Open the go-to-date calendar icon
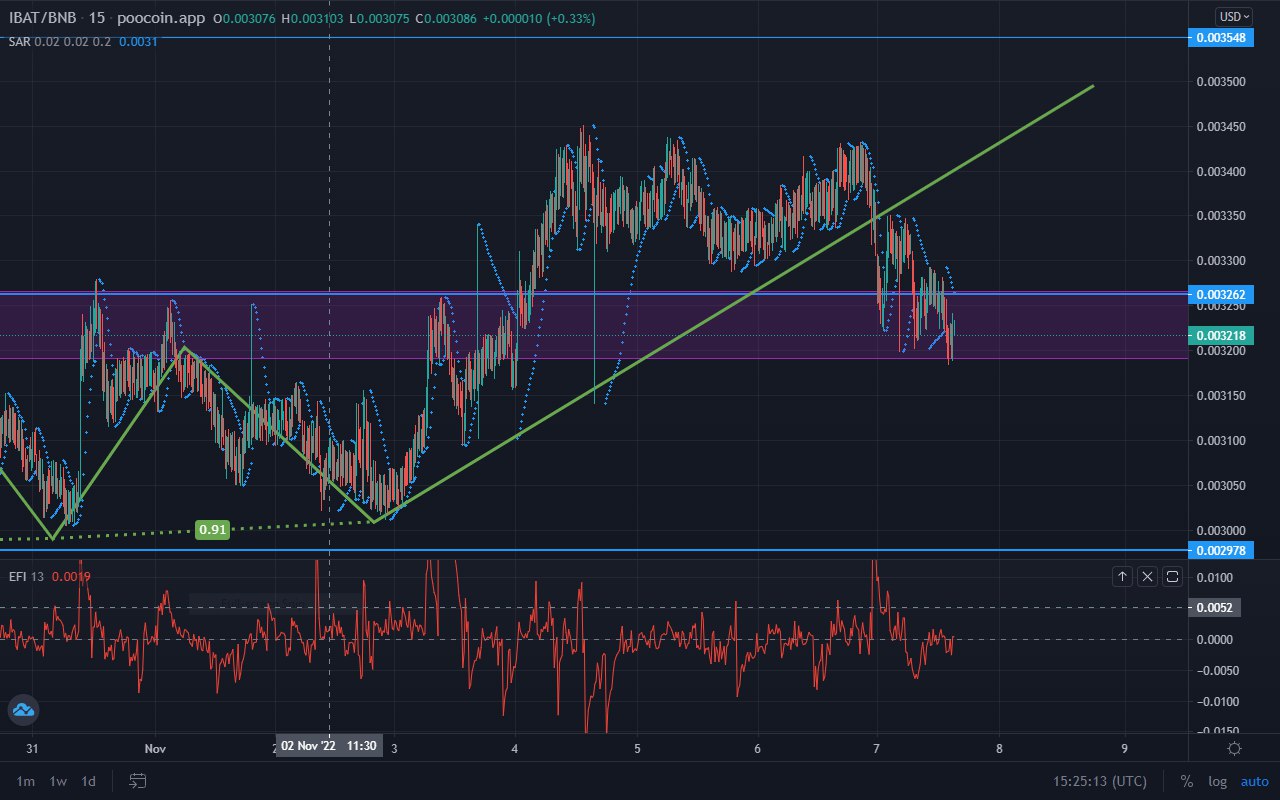This screenshot has height=800, width=1280. click(x=138, y=780)
